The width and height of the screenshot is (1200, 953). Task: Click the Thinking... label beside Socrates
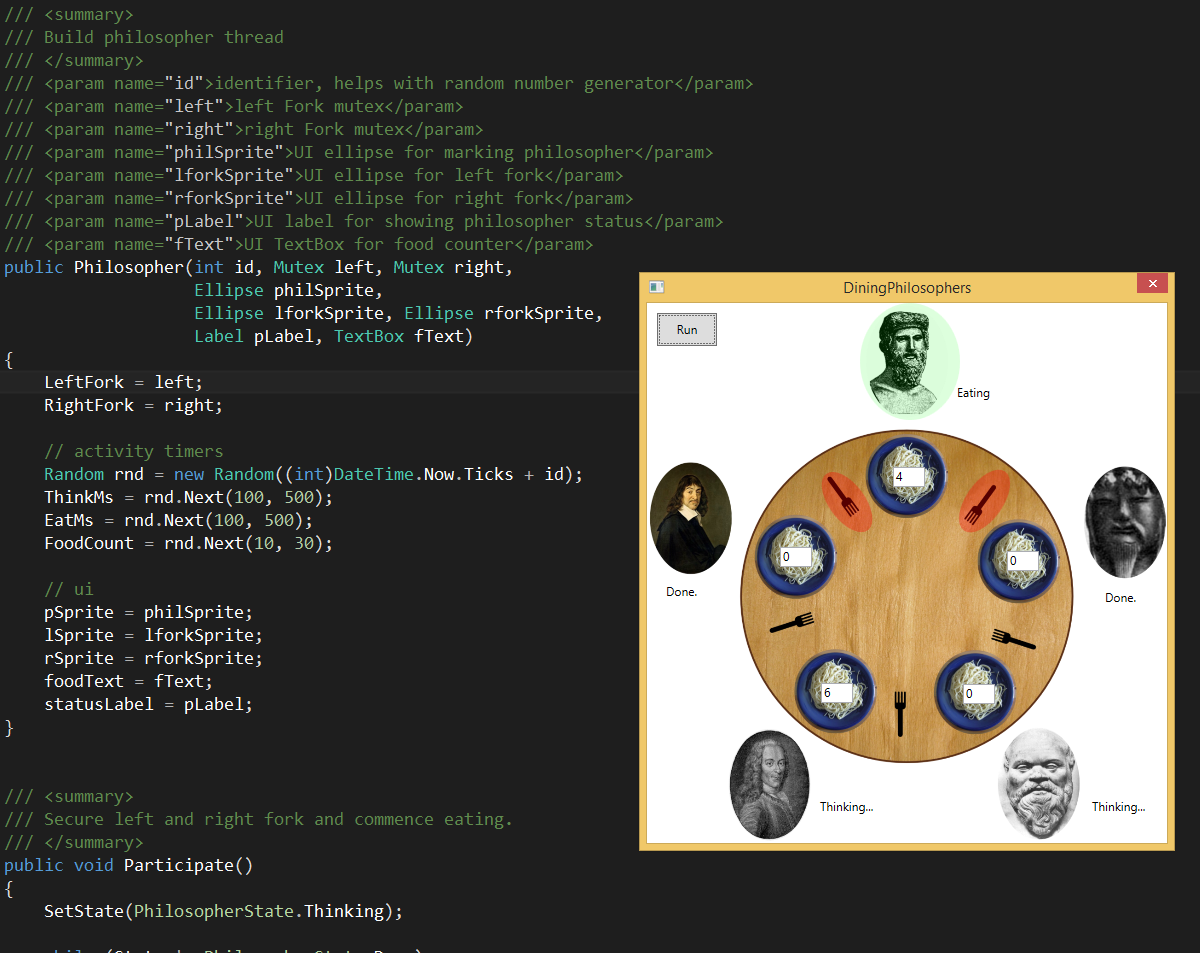[x=1117, y=807]
